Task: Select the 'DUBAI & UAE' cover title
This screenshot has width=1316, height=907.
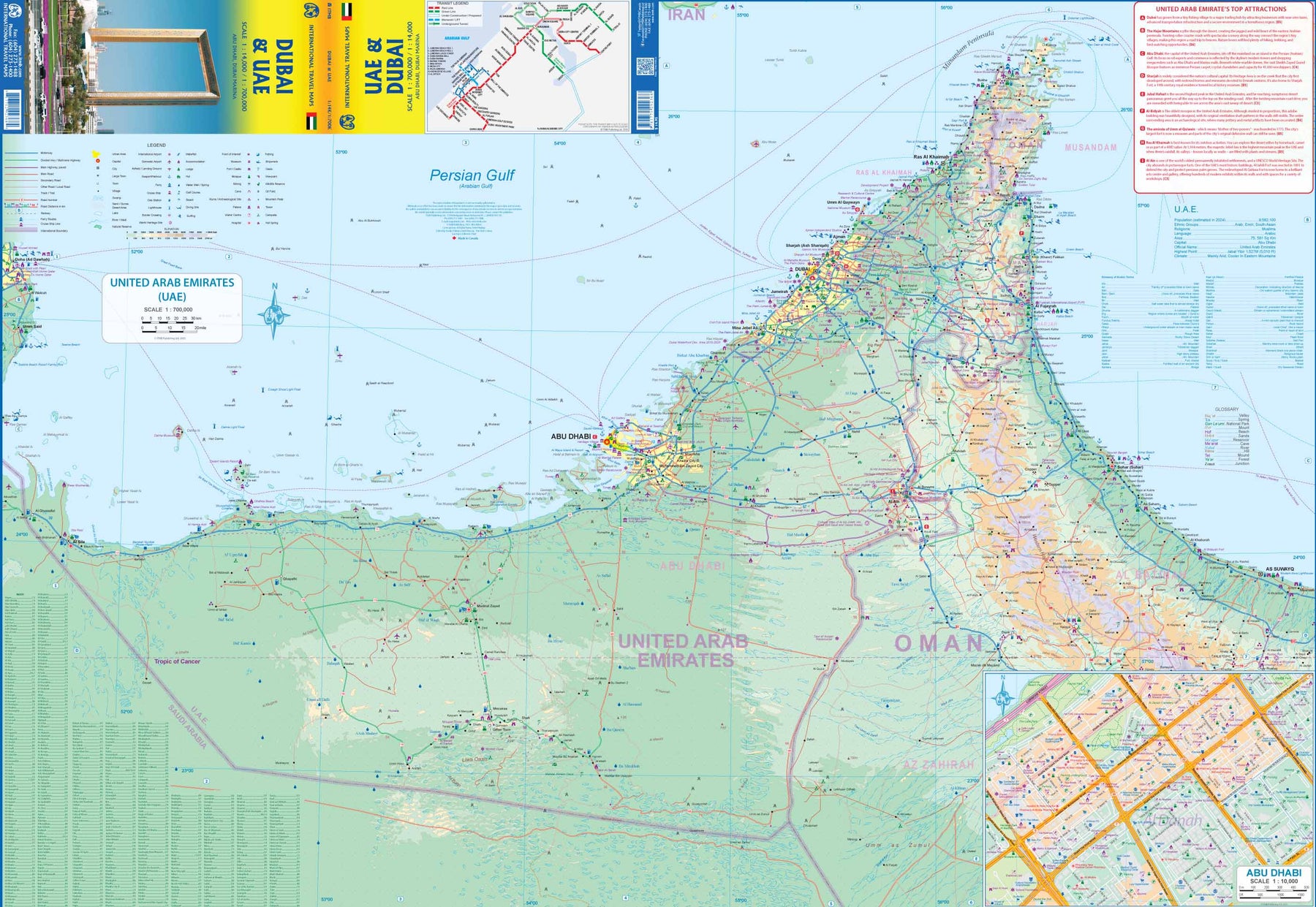Action: pos(272,67)
